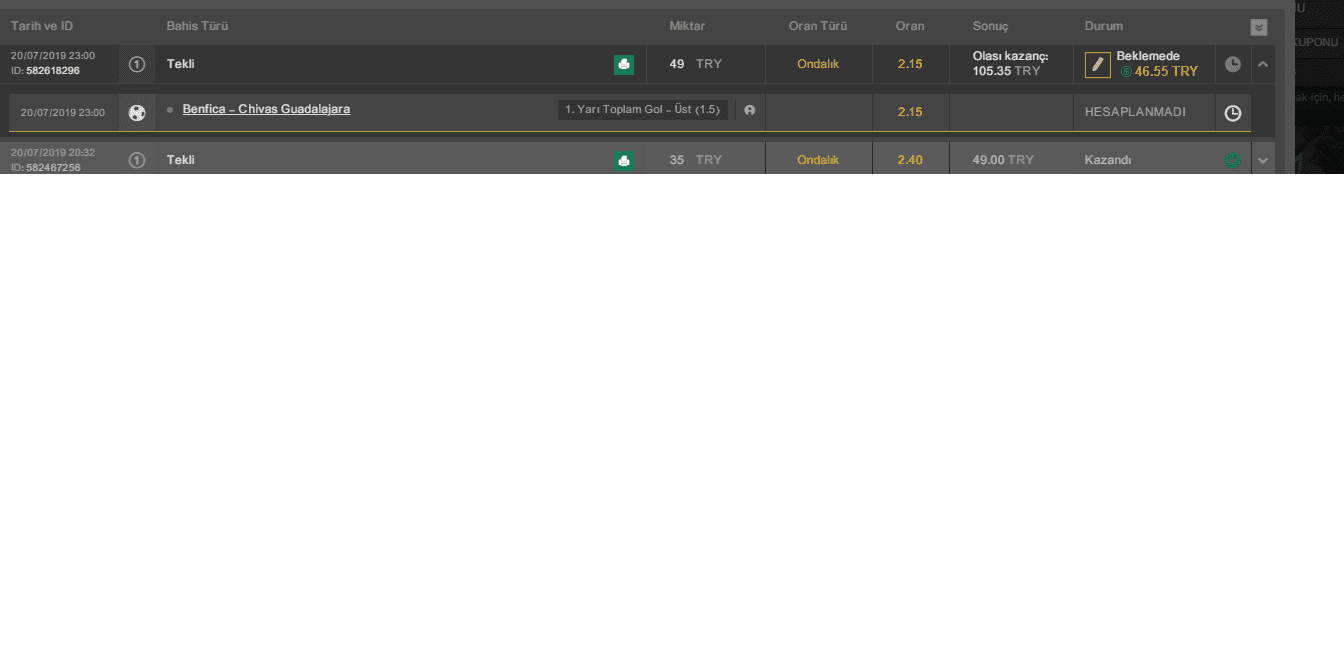Viewport: 1344px width, 648px height.
Task: Click the green cash-out coin icon
Action: pyautogui.click(x=1126, y=72)
